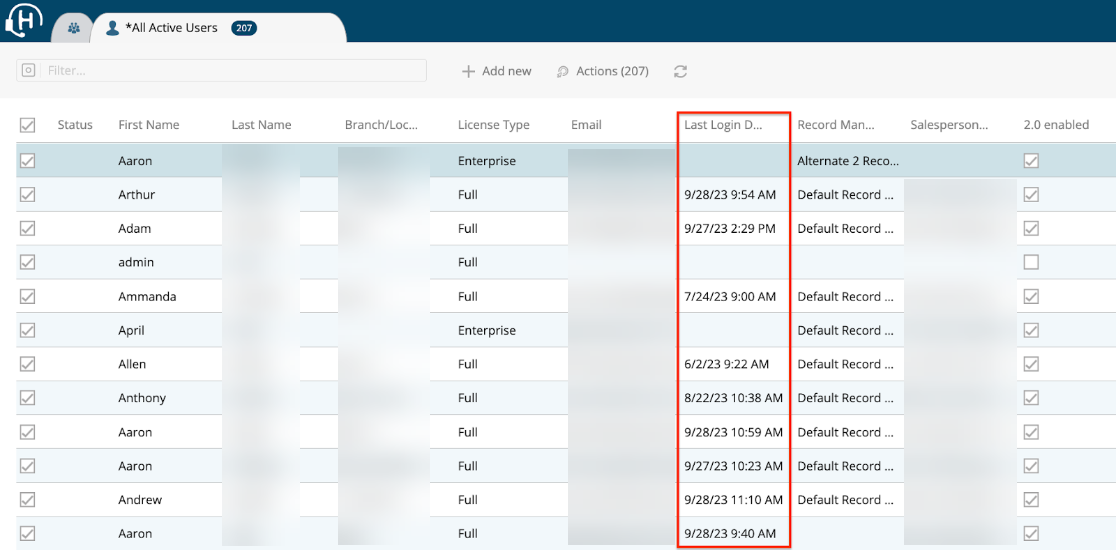Toggle selection checkbox for Arthur row
1116x558 pixels.
click(x=27, y=194)
